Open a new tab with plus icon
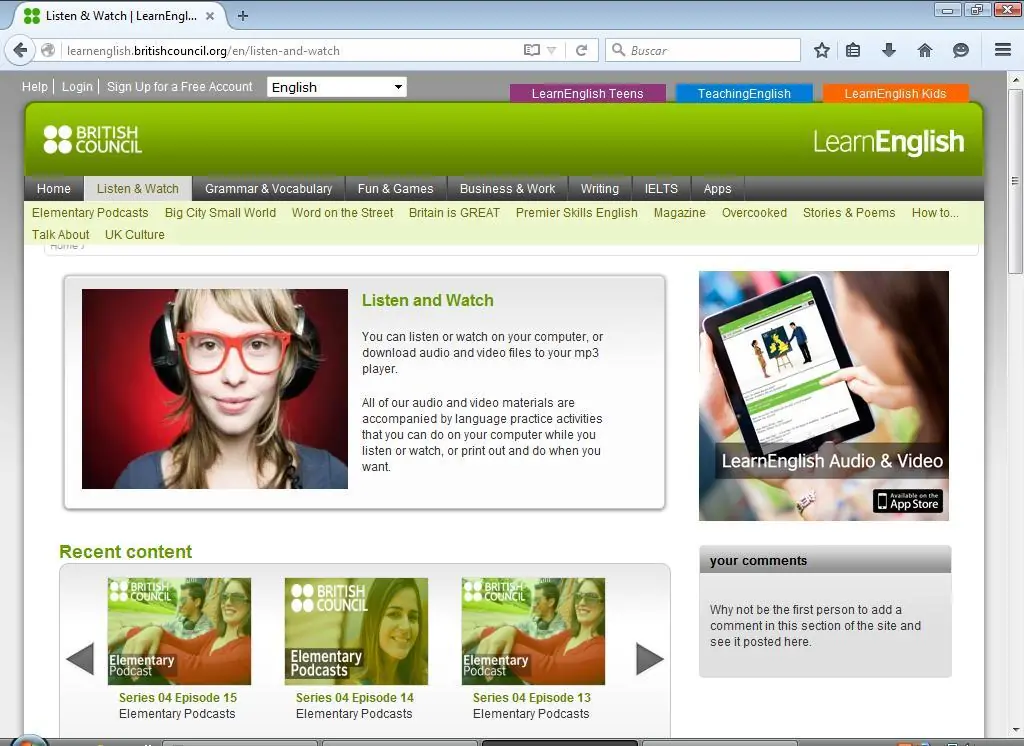The image size is (1024, 746). [243, 16]
